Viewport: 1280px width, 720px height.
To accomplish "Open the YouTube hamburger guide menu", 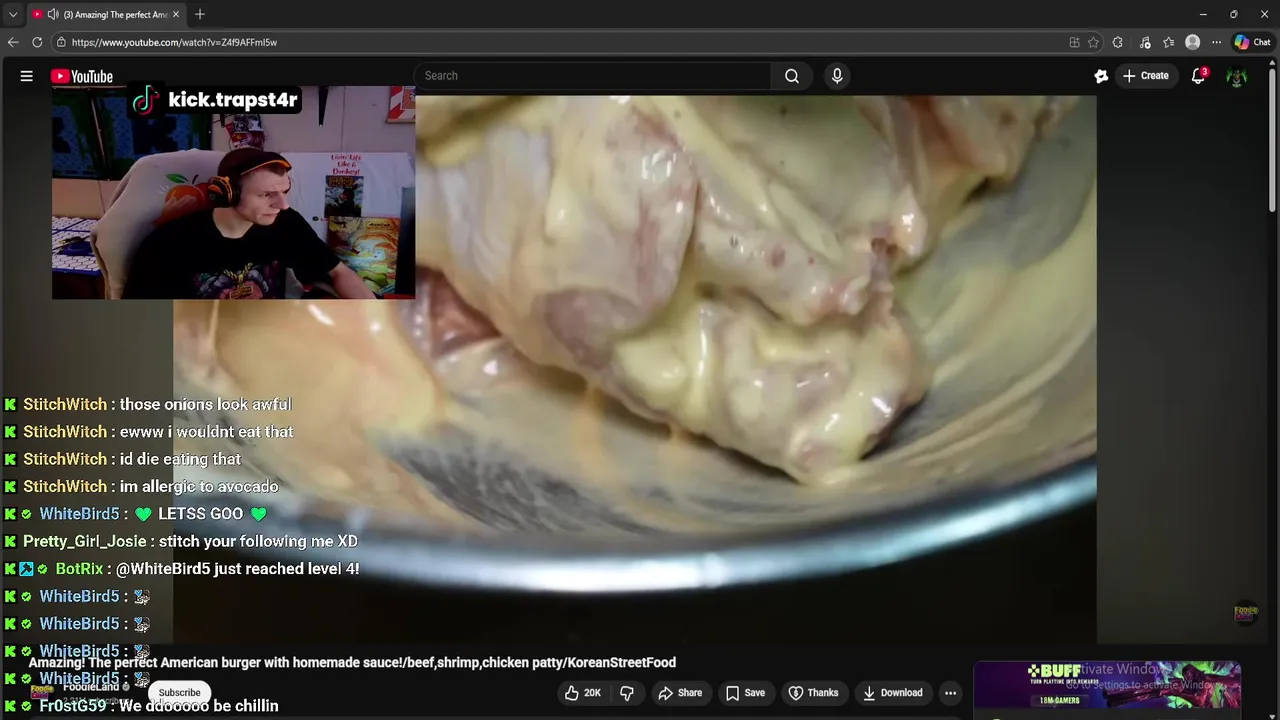I will pyautogui.click(x=27, y=76).
